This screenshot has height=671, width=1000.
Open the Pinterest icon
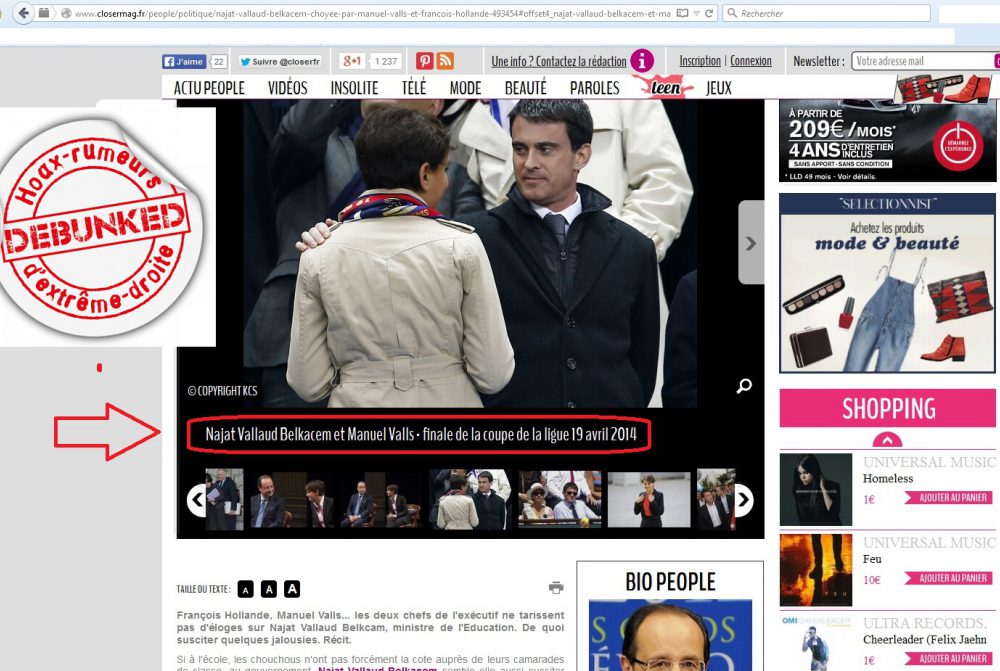(425, 61)
